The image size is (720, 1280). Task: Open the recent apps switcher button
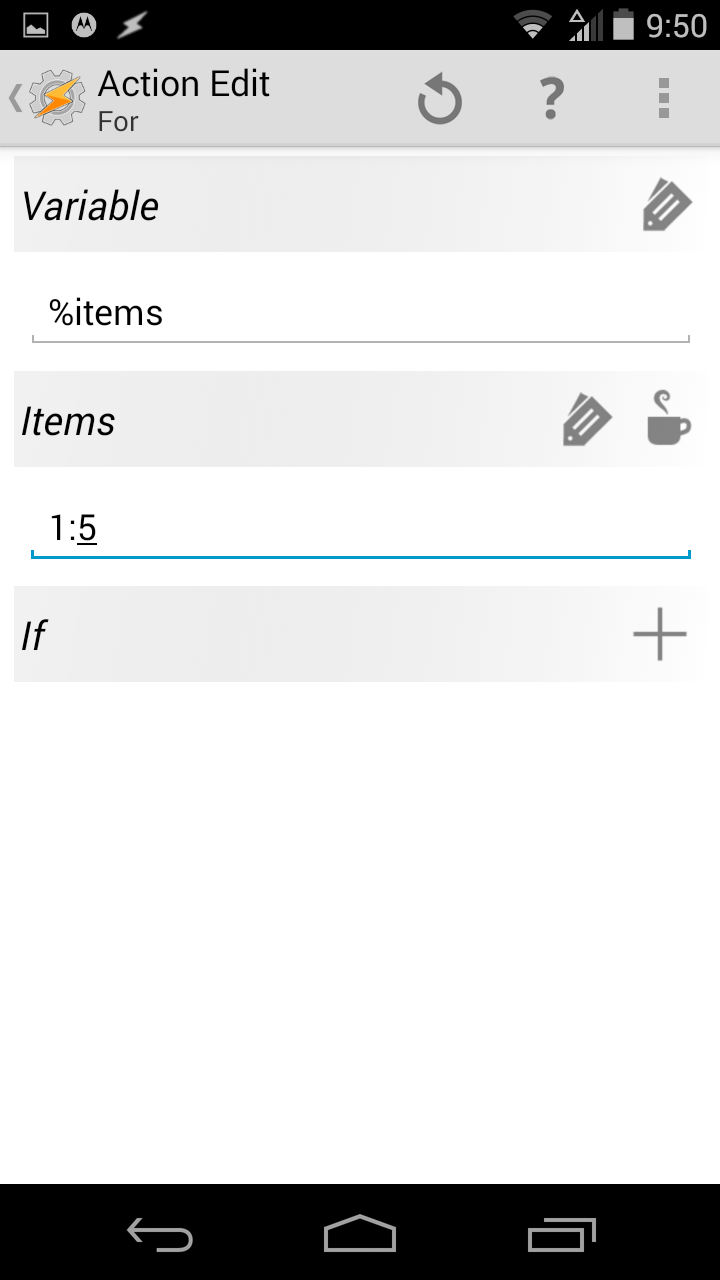click(561, 1233)
